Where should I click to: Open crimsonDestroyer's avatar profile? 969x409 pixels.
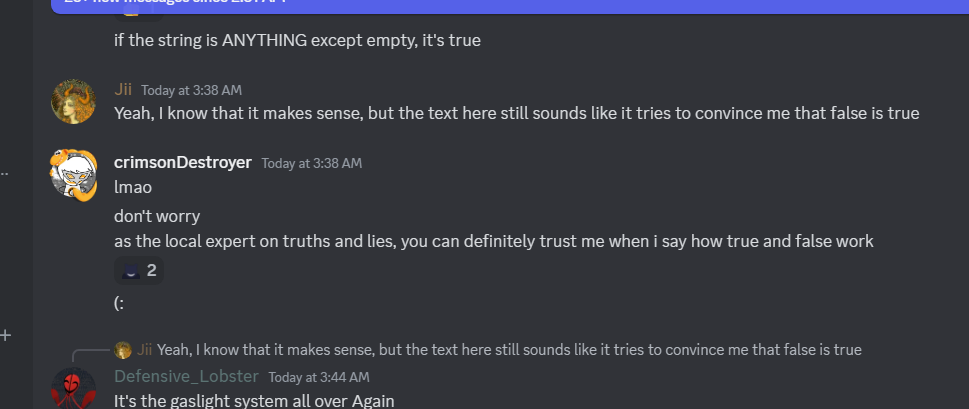coord(73,174)
